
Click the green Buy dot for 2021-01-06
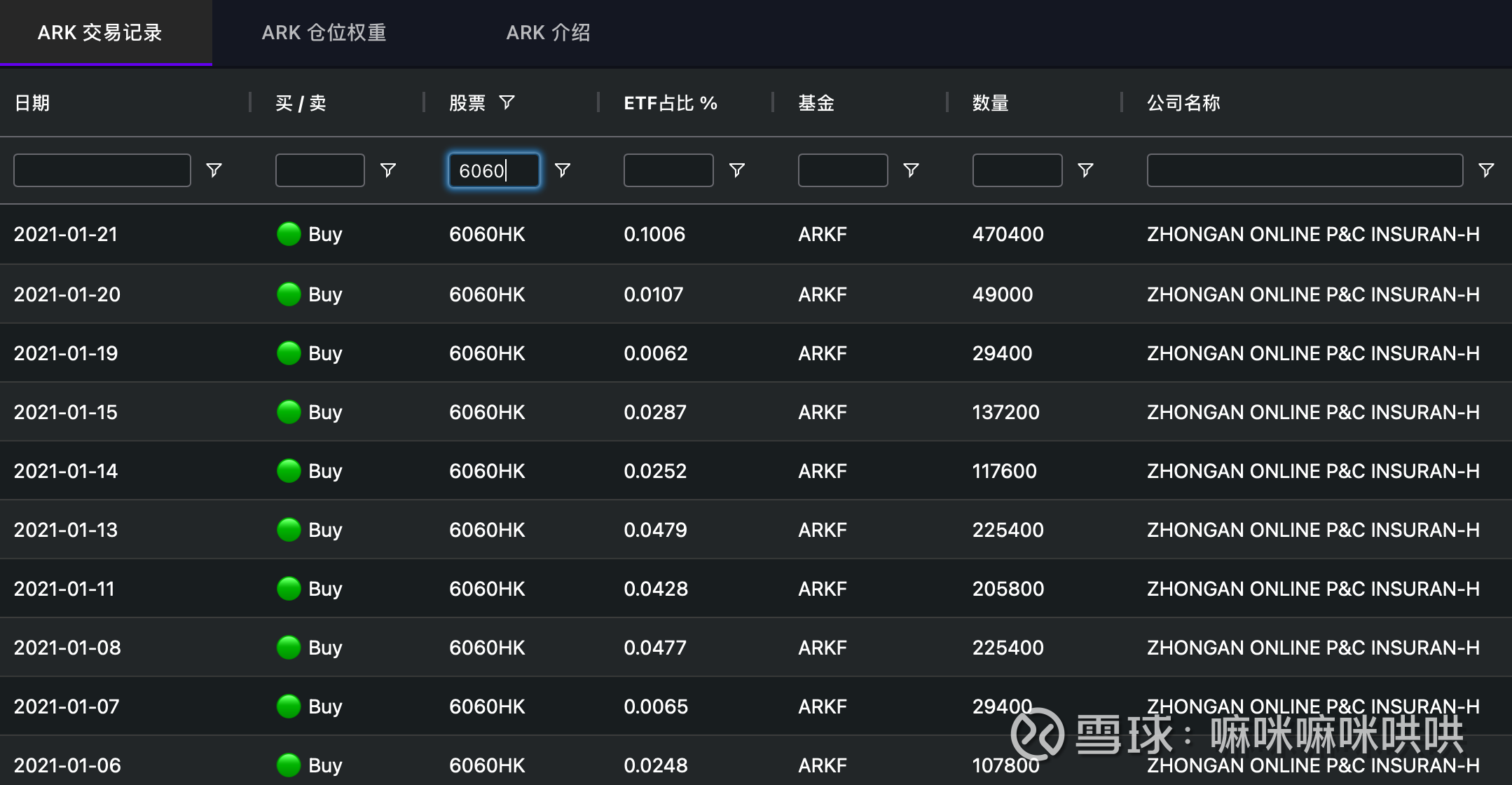(289, 765)
